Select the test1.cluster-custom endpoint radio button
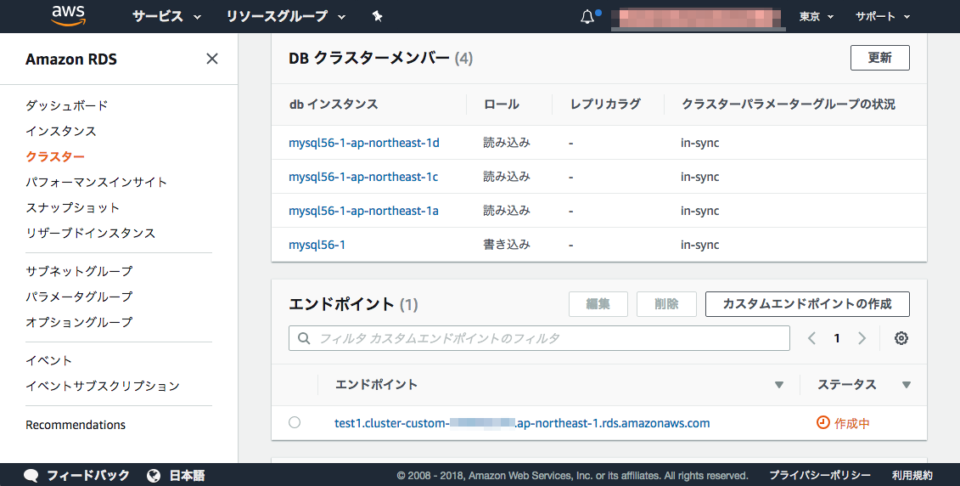 (294, 422)
